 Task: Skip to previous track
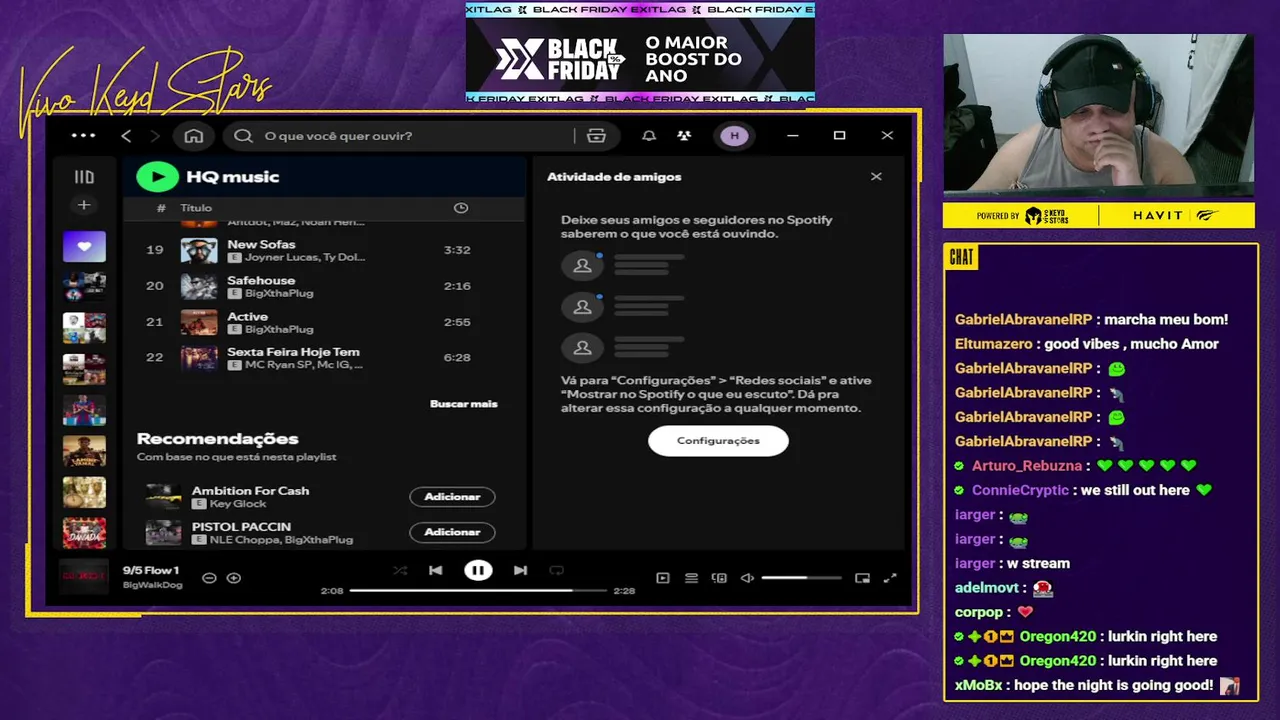(x=436, y=571)
